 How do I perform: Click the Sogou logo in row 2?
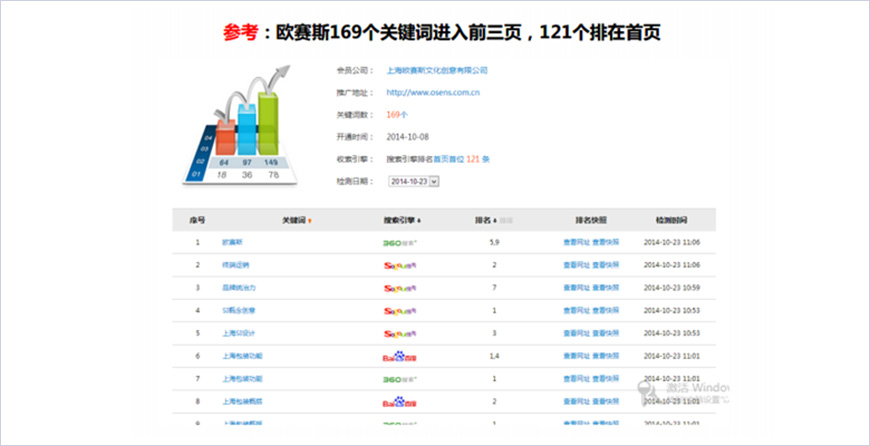401,265
